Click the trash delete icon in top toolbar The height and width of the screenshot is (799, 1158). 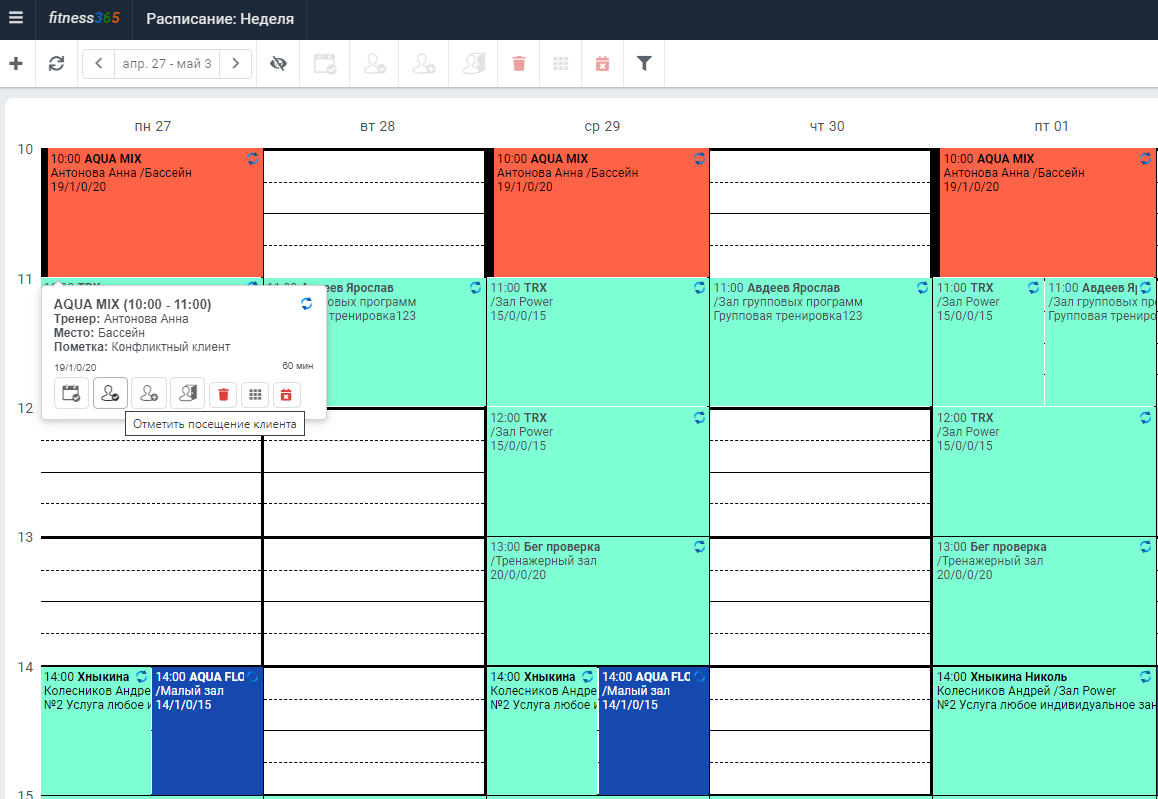coord(519,64)
